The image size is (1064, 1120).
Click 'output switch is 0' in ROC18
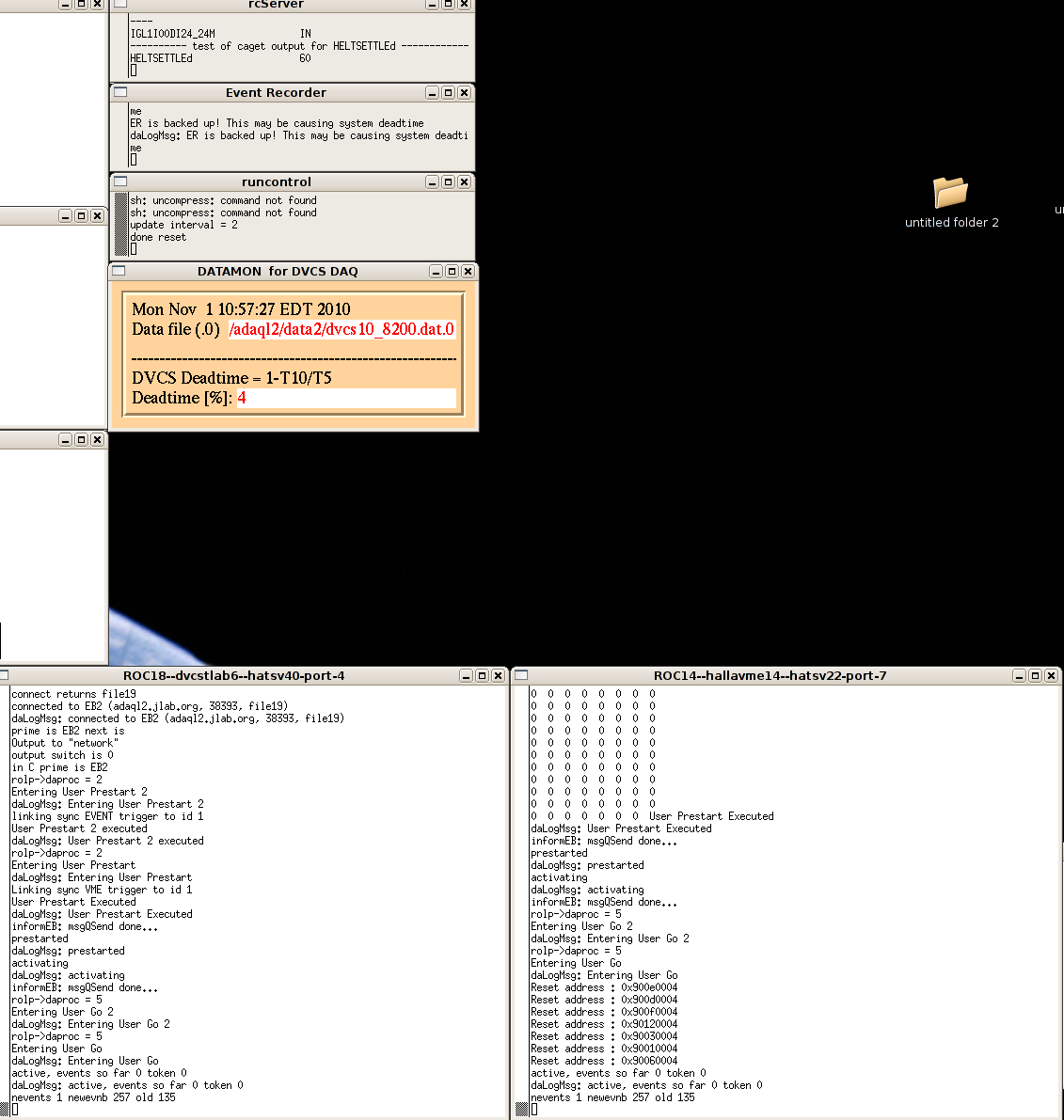point(62,755)
